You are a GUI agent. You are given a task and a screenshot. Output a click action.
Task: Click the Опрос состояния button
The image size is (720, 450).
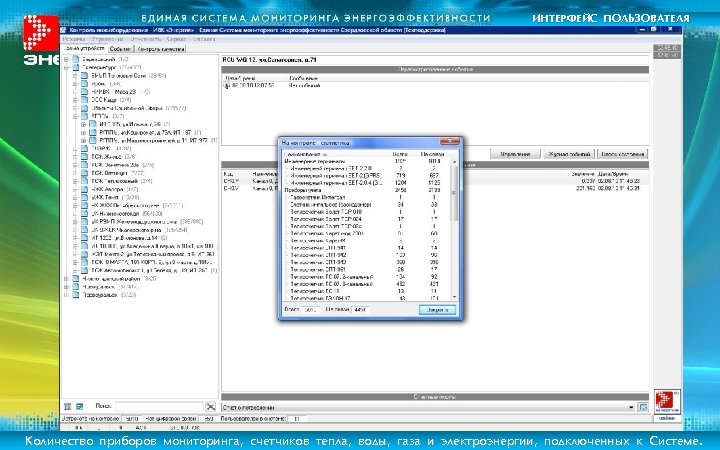coord(623,154)
